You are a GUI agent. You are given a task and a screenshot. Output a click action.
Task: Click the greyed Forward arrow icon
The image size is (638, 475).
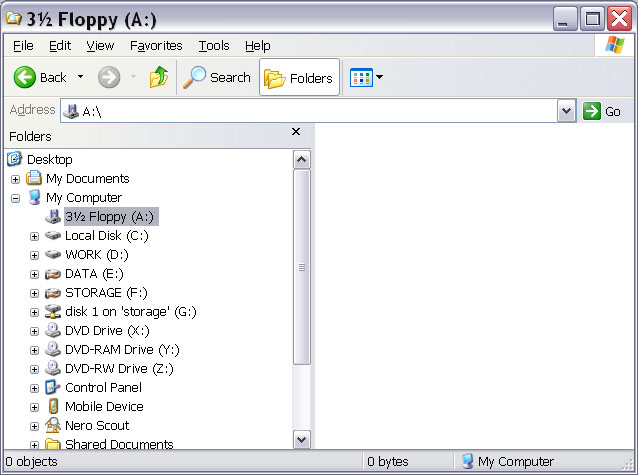[109, 77]
